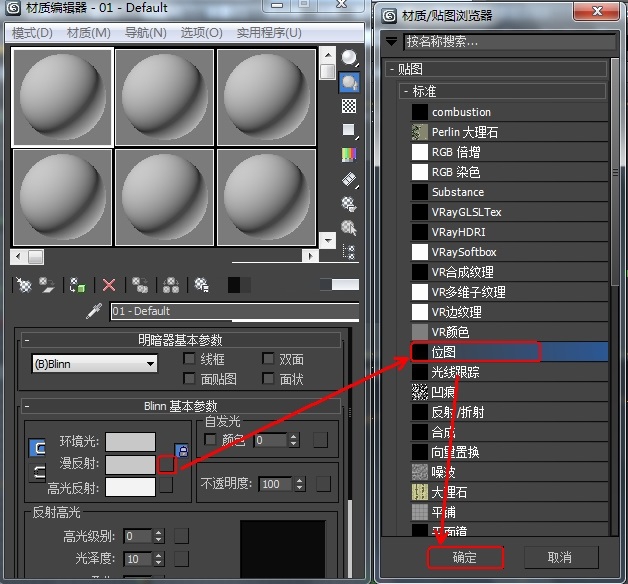Click the red X Reset Map icon
This screenshot has width=628, height=584.
click(109, 285)
